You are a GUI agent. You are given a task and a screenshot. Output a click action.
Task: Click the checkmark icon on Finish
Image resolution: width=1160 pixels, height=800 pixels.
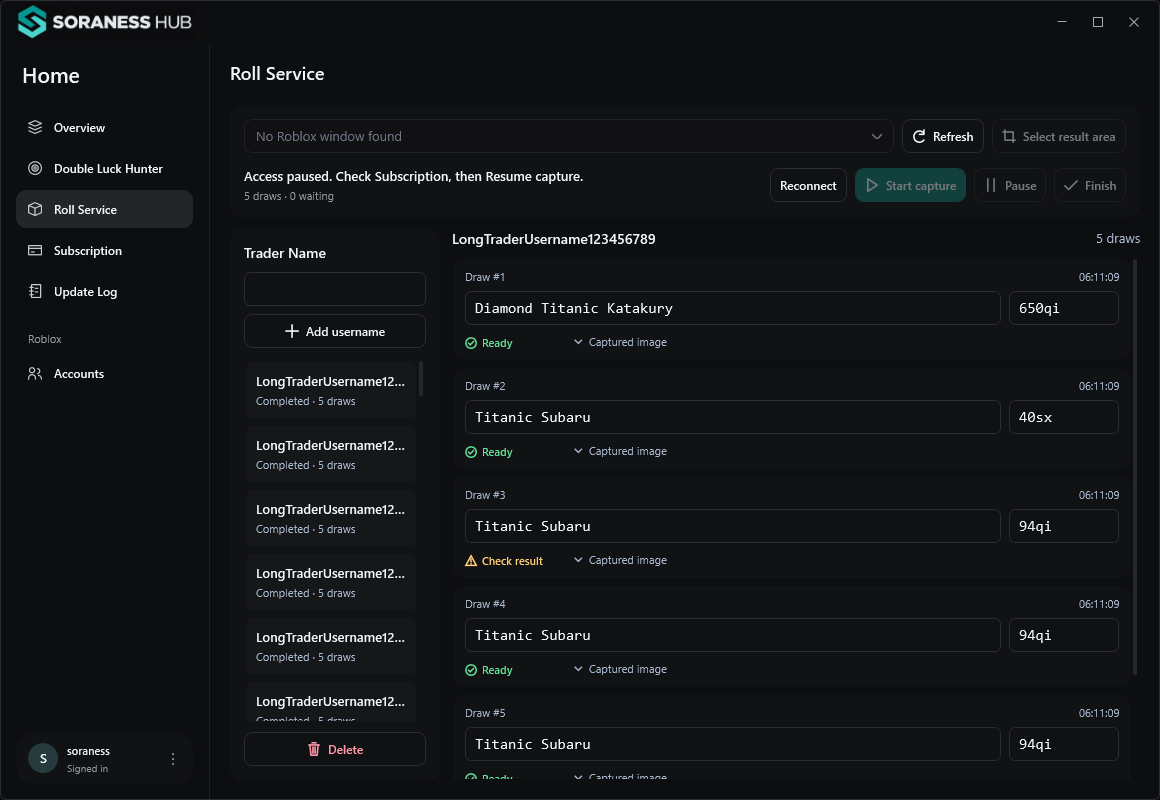coord(1070,185)
